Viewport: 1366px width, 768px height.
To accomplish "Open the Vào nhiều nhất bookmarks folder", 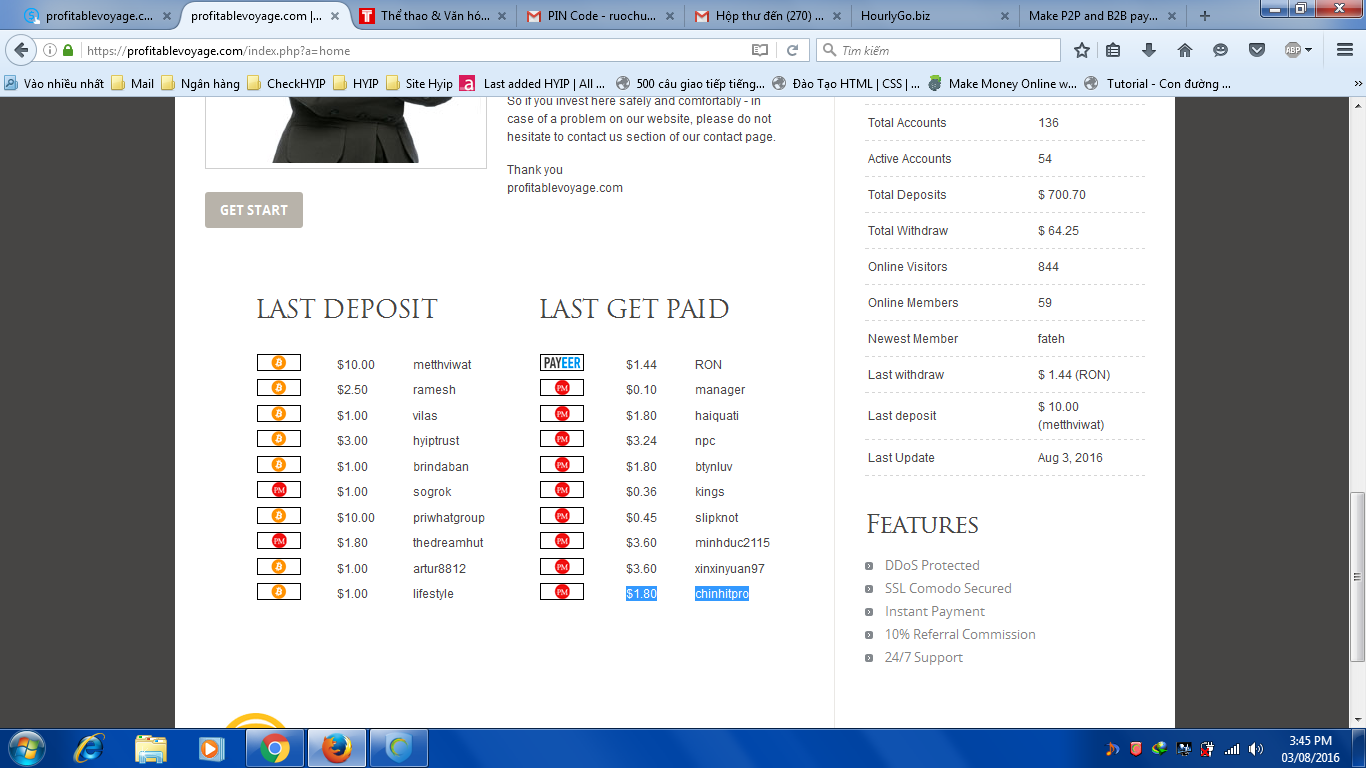I will pos(55,84).
